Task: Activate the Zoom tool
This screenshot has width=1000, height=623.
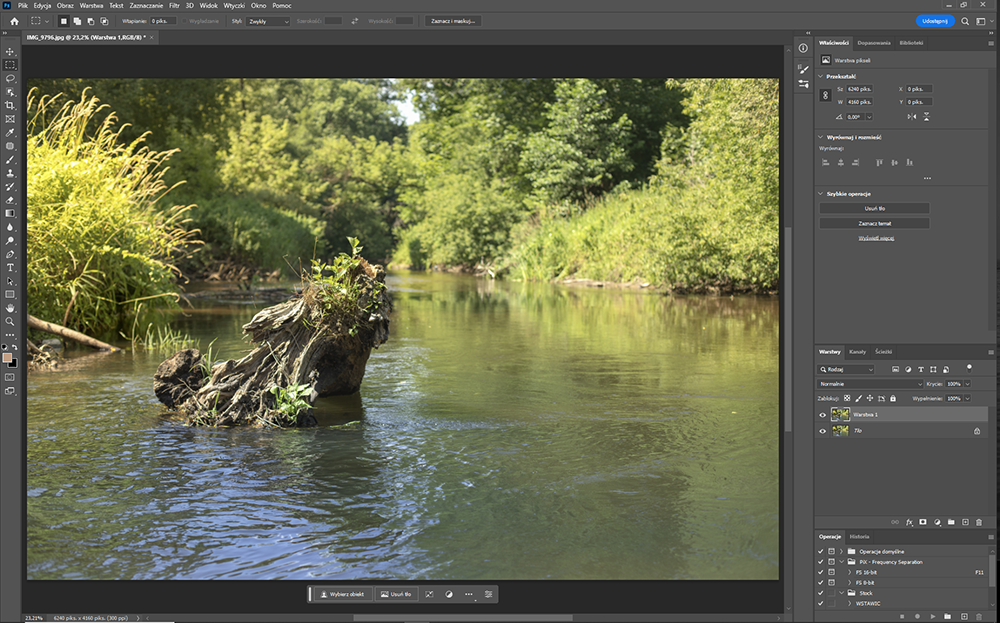Action: [x=10, y=322]
